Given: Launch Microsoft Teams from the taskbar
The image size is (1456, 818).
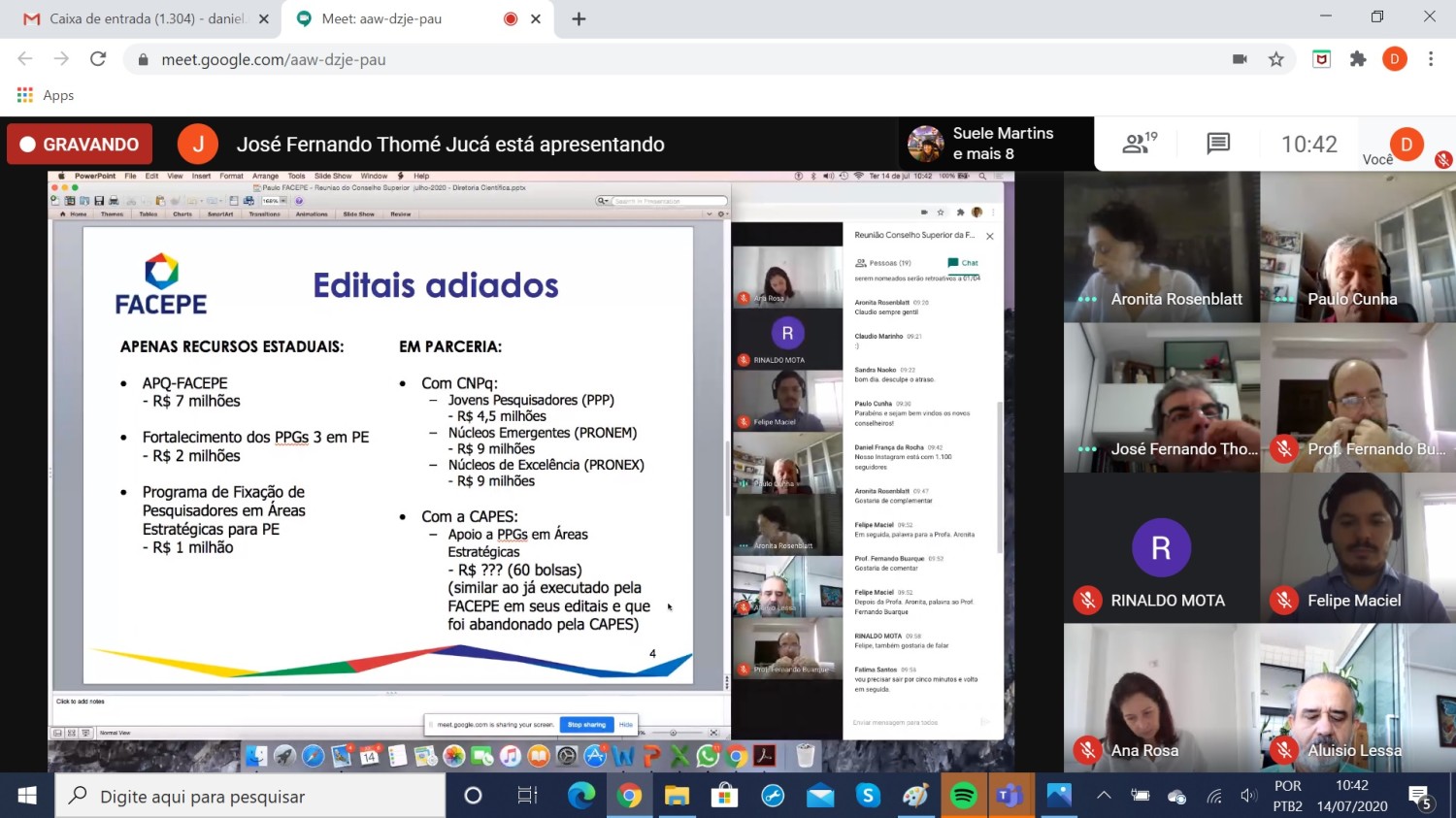Looking at the screenshot, I should pos(1009,796).
